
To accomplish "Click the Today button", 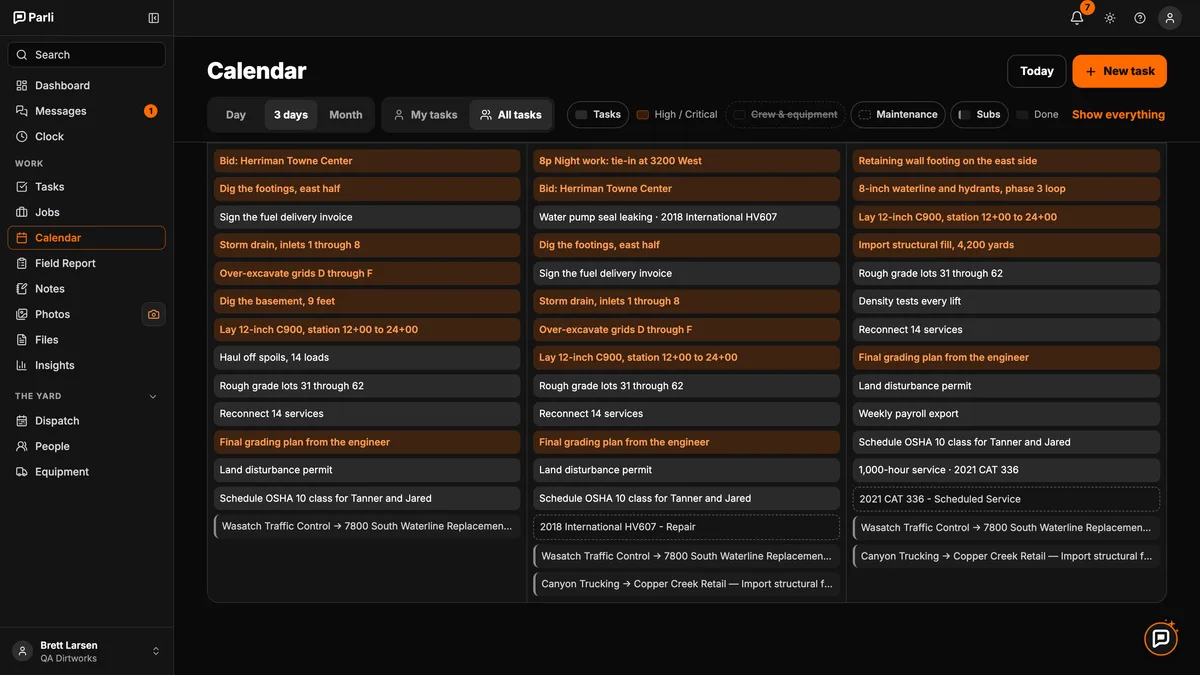I will 1037,71.
